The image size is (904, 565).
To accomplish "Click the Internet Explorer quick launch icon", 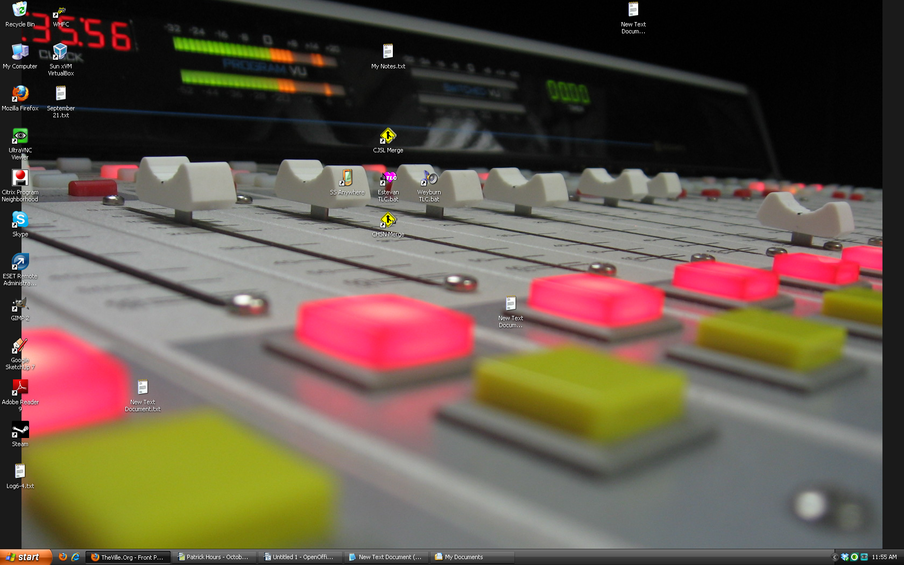I will [x=75, y=557].
